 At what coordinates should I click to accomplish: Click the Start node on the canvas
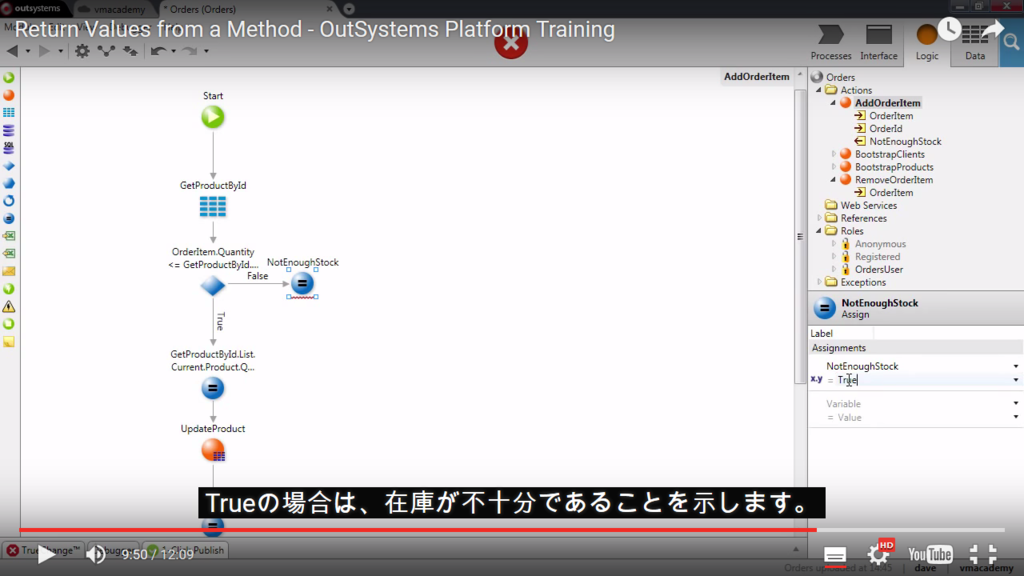(212, 118)
